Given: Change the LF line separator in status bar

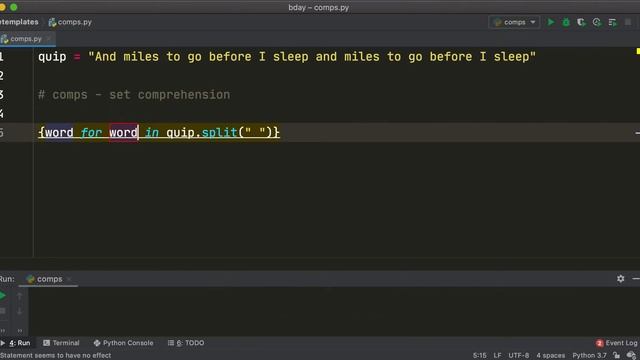Looking at the screenshot, I should 497,356.
